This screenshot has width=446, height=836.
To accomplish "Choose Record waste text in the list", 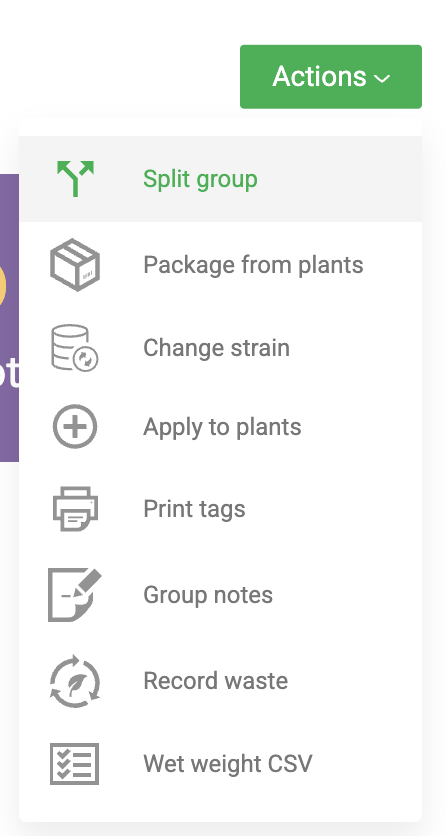I will (x=215, y=681).
